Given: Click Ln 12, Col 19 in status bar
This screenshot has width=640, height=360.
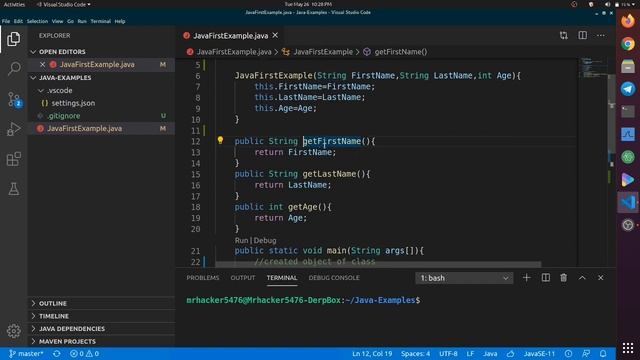Looking at the screenshot, I should click(x=372, y=353).
